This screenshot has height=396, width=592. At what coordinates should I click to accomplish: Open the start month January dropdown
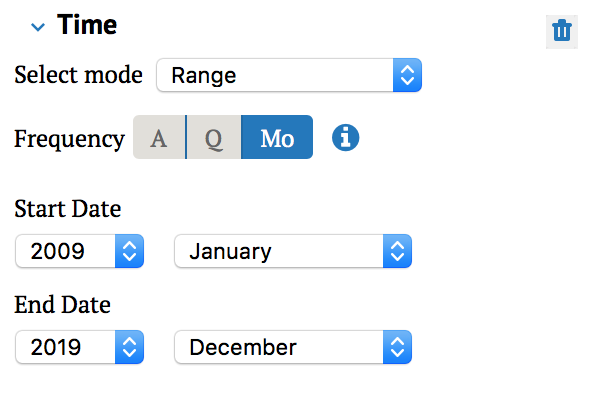pos(293,251)
